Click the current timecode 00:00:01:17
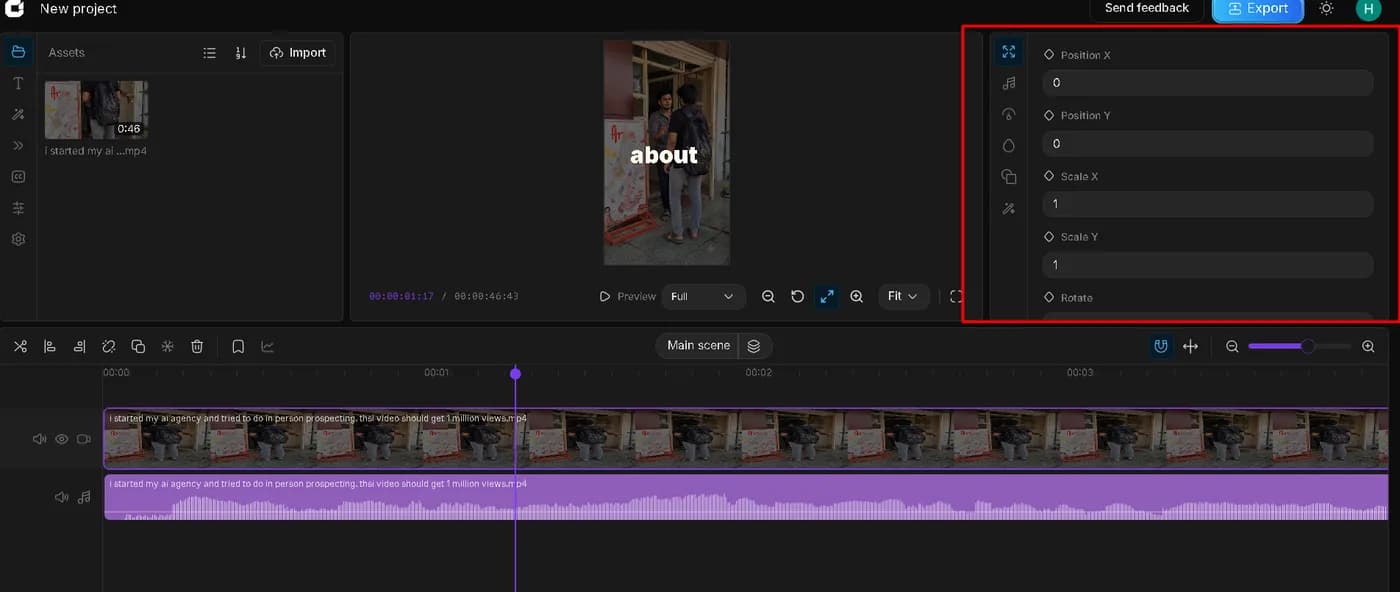1400x592 pixels. tap(401, 296)
